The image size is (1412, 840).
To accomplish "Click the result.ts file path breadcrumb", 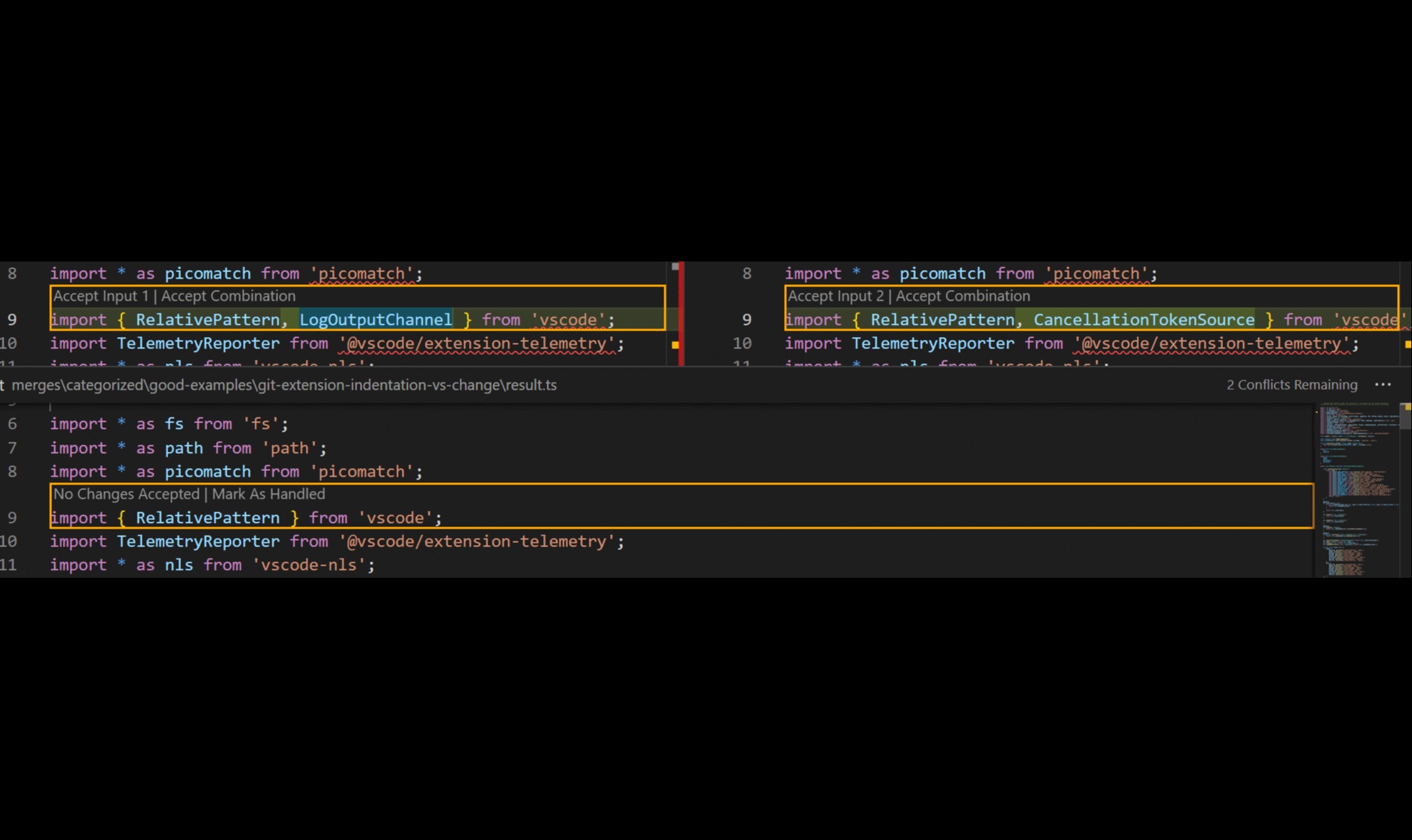I will 284,385.
